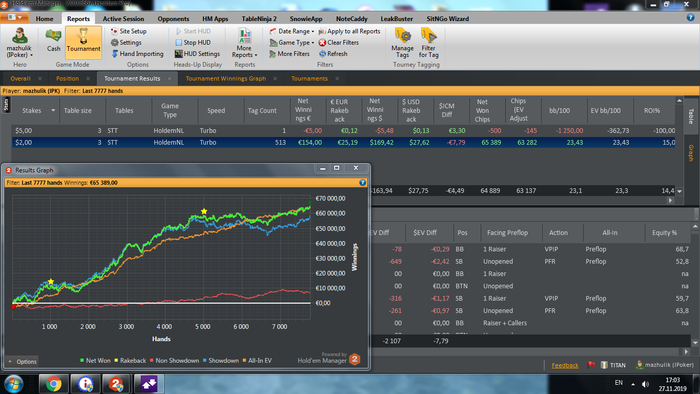Open the Windows Start menu
The image size is (700, 394).
pos(14,384)
